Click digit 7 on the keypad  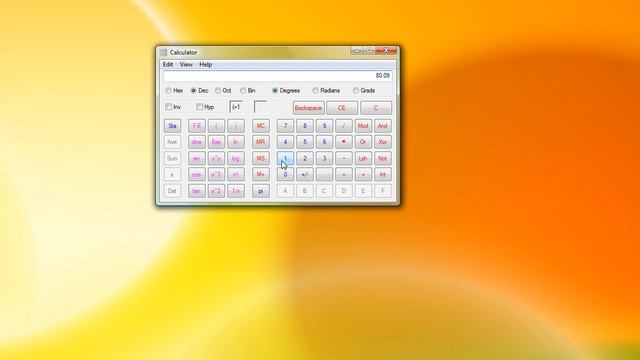[285, 126]
